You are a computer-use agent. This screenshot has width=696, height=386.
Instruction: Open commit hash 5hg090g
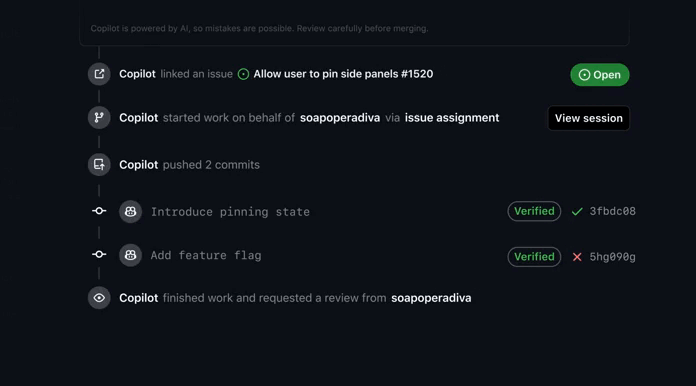[613, 257]
